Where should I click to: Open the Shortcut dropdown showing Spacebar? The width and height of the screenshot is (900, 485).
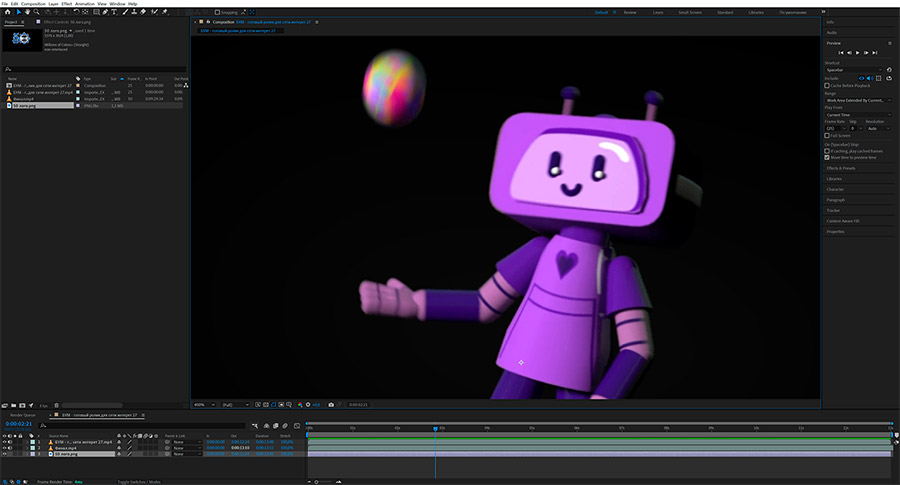(853, 70)
